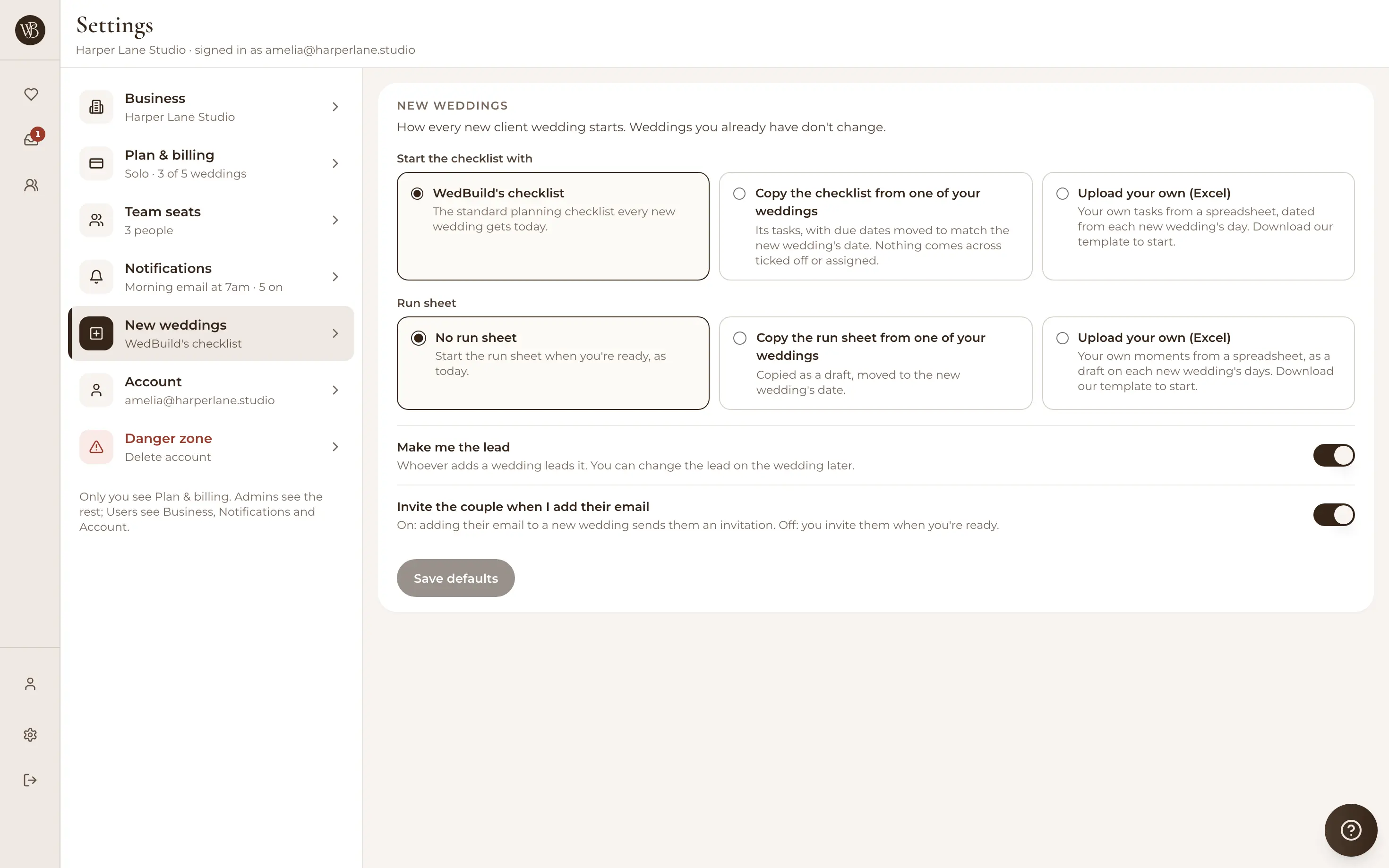Open the Team seats section
The height and width of the screenshot is (868, 1389).
pos(211,220)
